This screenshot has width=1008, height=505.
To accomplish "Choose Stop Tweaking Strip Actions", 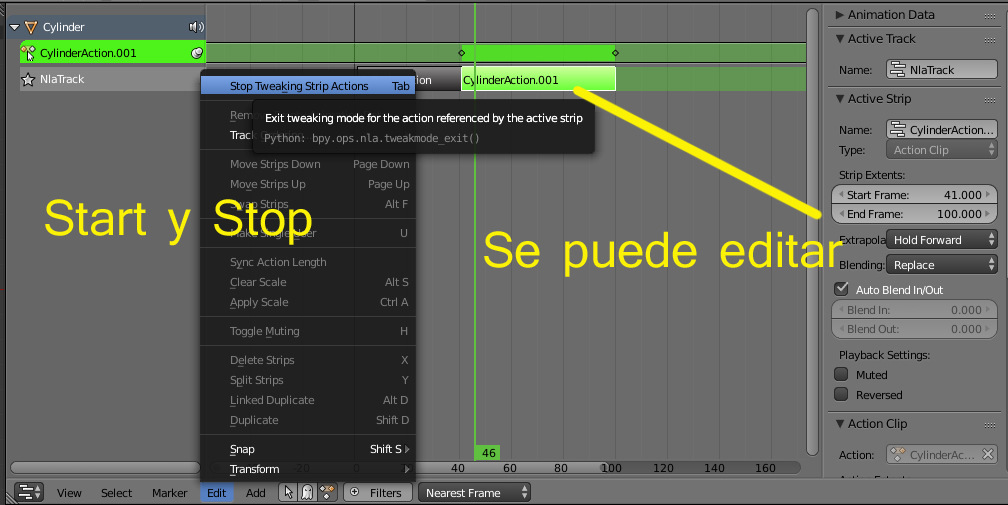I will click(x=308, y=86).
